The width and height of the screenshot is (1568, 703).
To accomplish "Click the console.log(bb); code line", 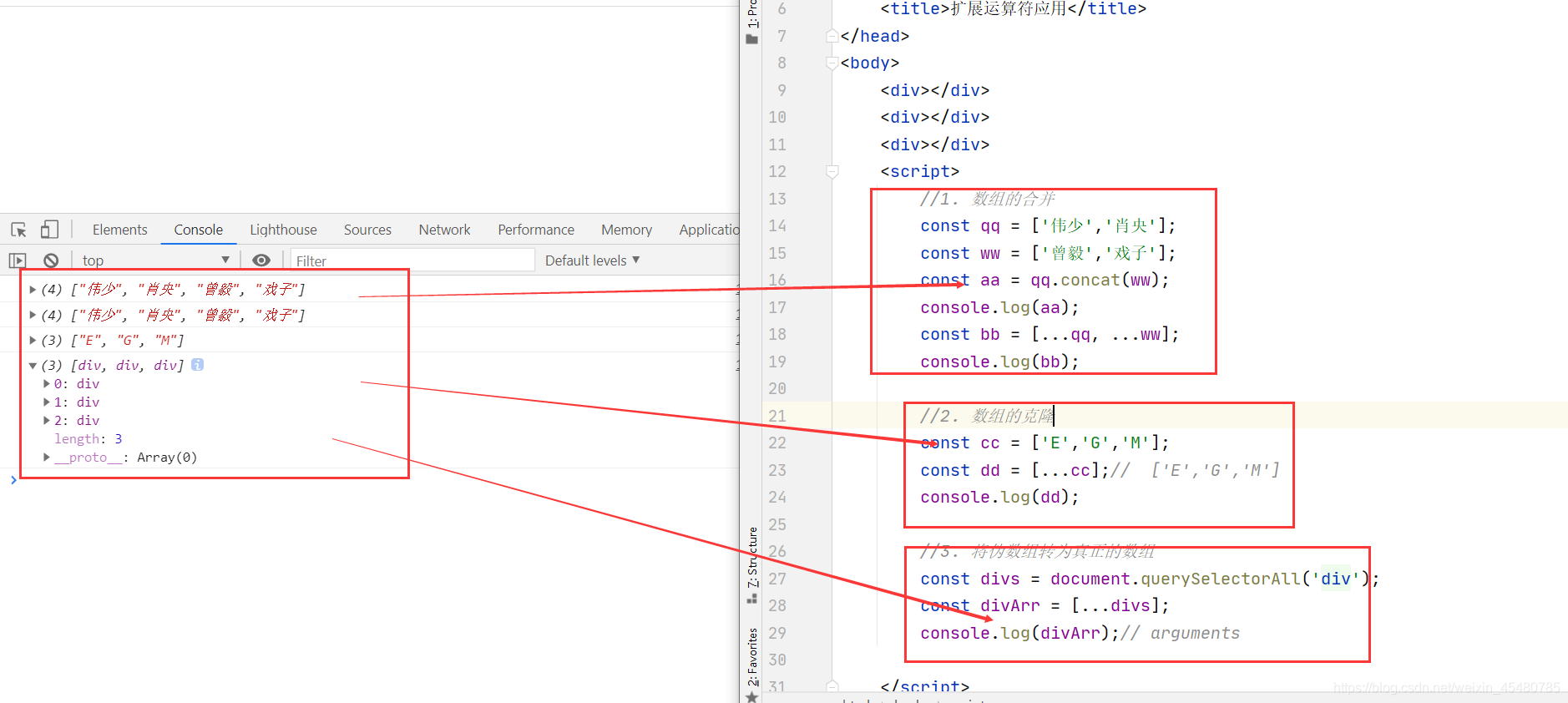I will [999, 362].
